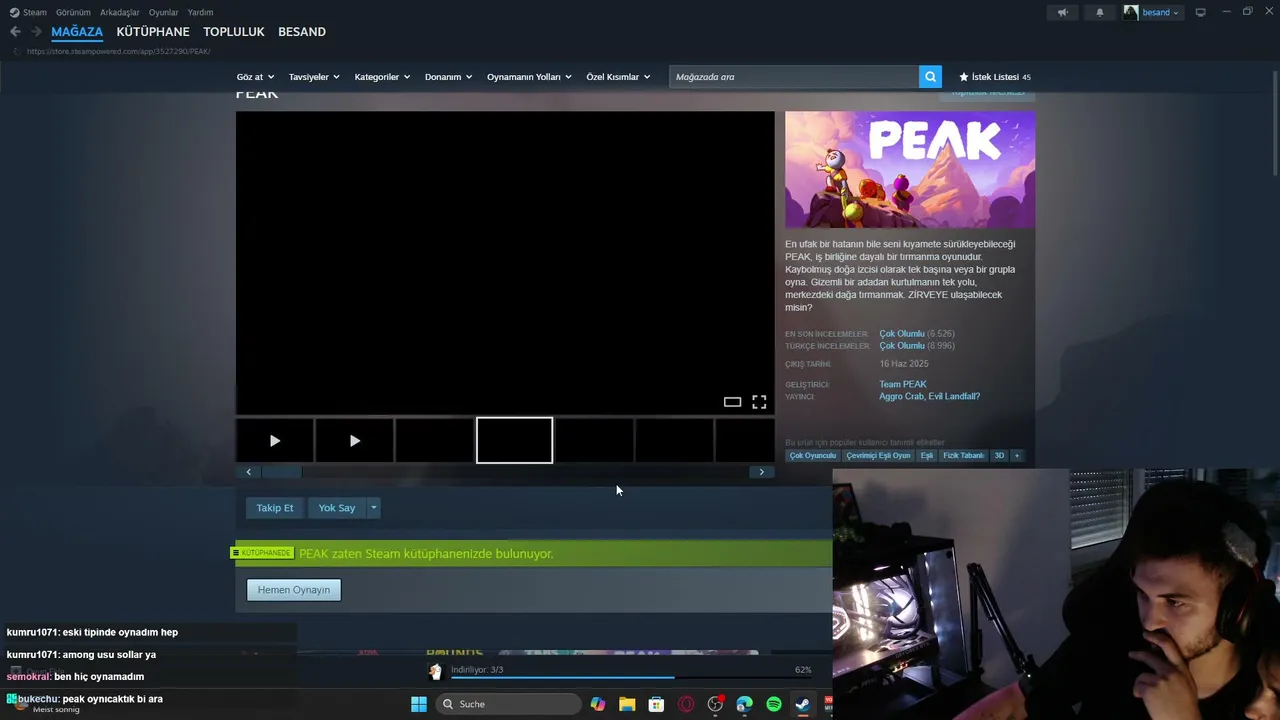1280x720 pixels.
Task: Click the download progress bar
Action: click(x=630, y=678)
